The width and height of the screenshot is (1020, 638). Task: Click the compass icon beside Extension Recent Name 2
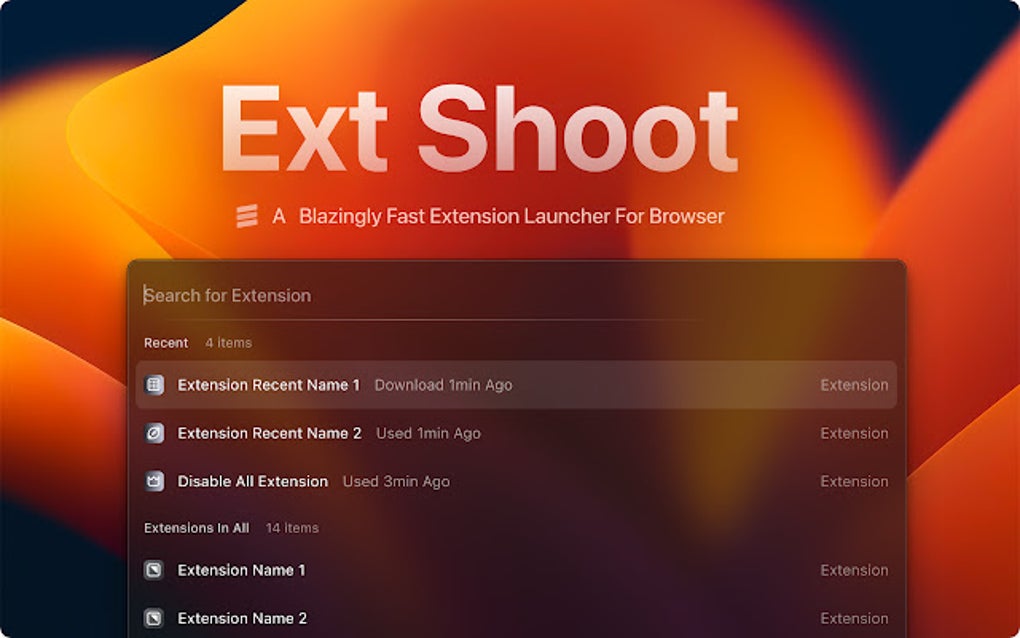coord(154,433)
